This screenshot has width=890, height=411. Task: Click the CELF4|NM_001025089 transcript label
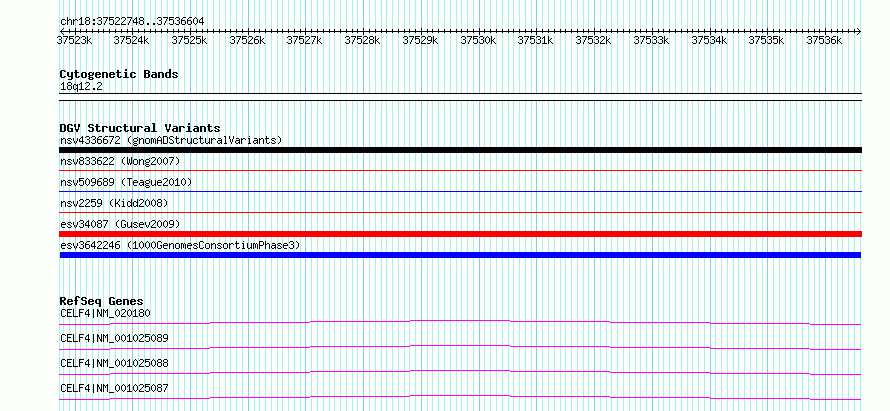pyautogui.click(x=114, y=338)
